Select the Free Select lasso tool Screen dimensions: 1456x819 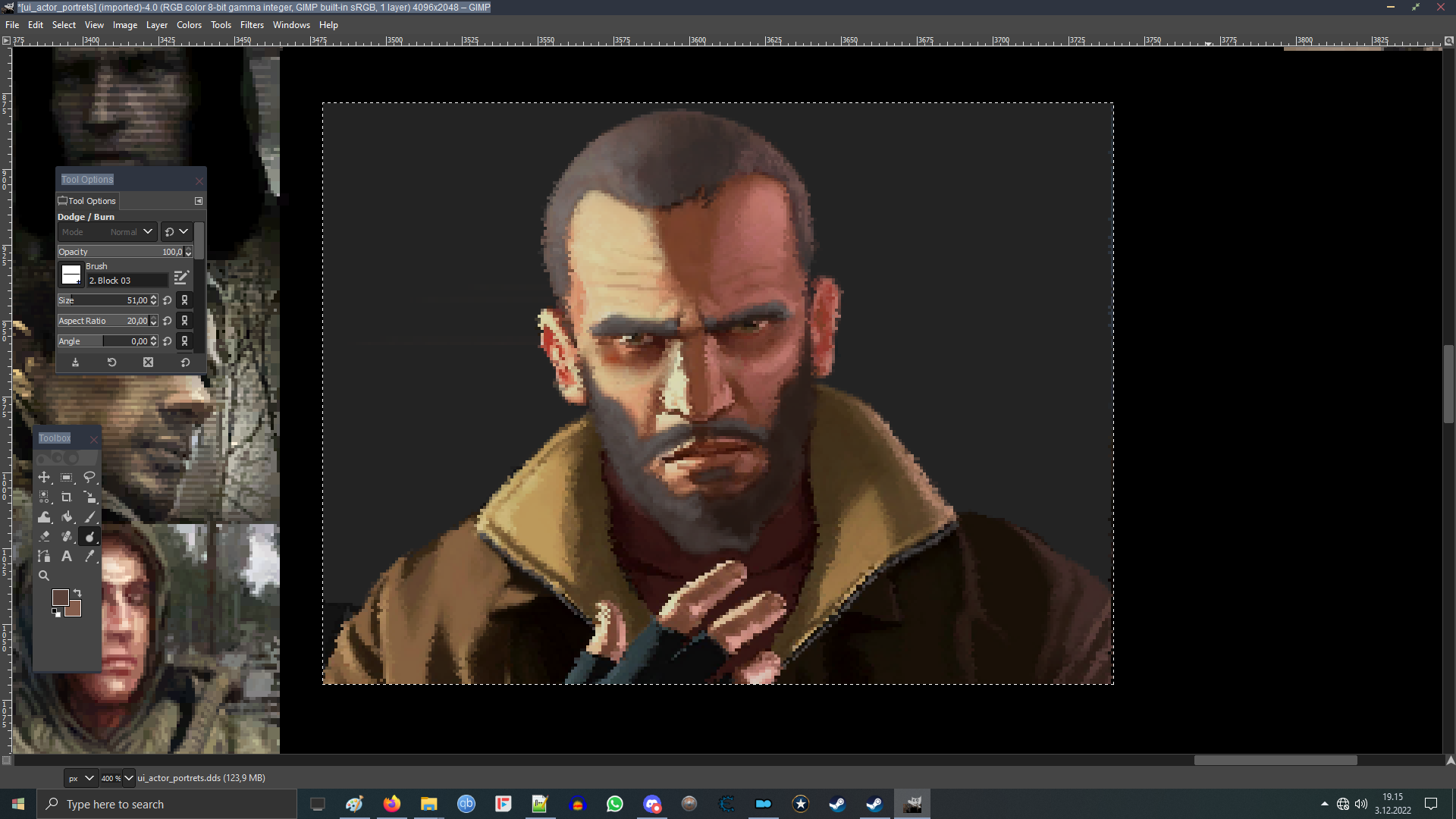tap(89, 477)
